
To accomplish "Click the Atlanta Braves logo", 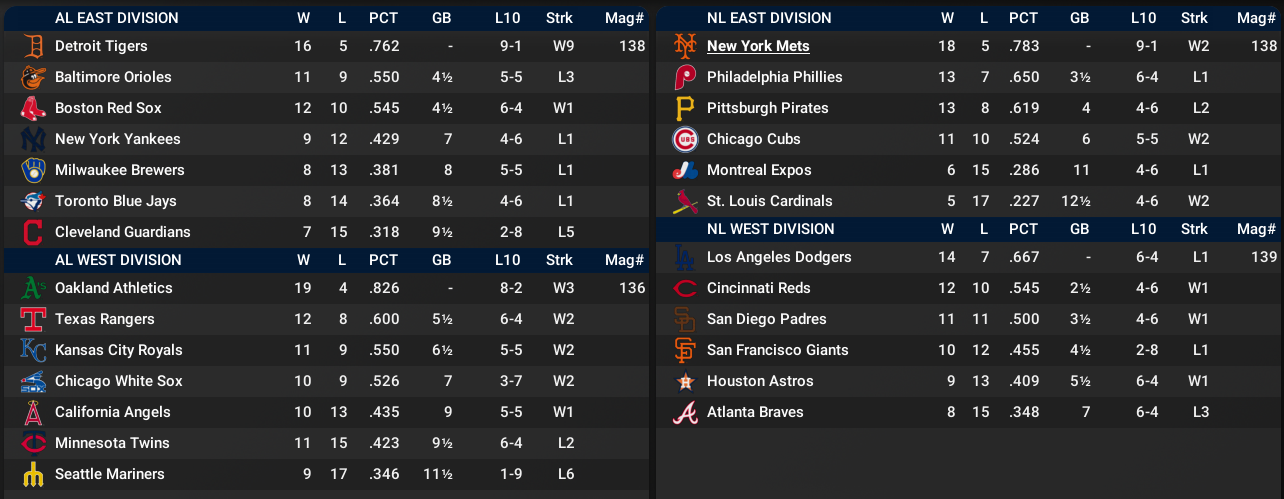I will [685, 412].
